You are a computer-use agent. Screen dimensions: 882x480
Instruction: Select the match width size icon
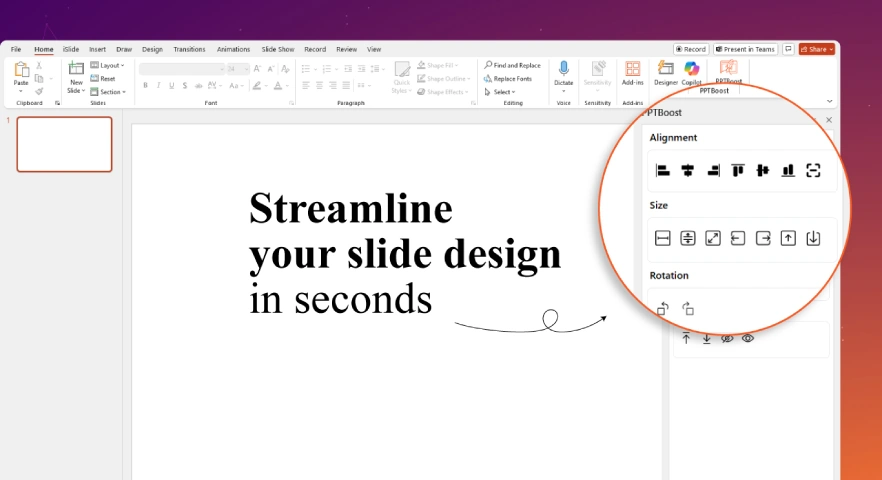[662, 238]
